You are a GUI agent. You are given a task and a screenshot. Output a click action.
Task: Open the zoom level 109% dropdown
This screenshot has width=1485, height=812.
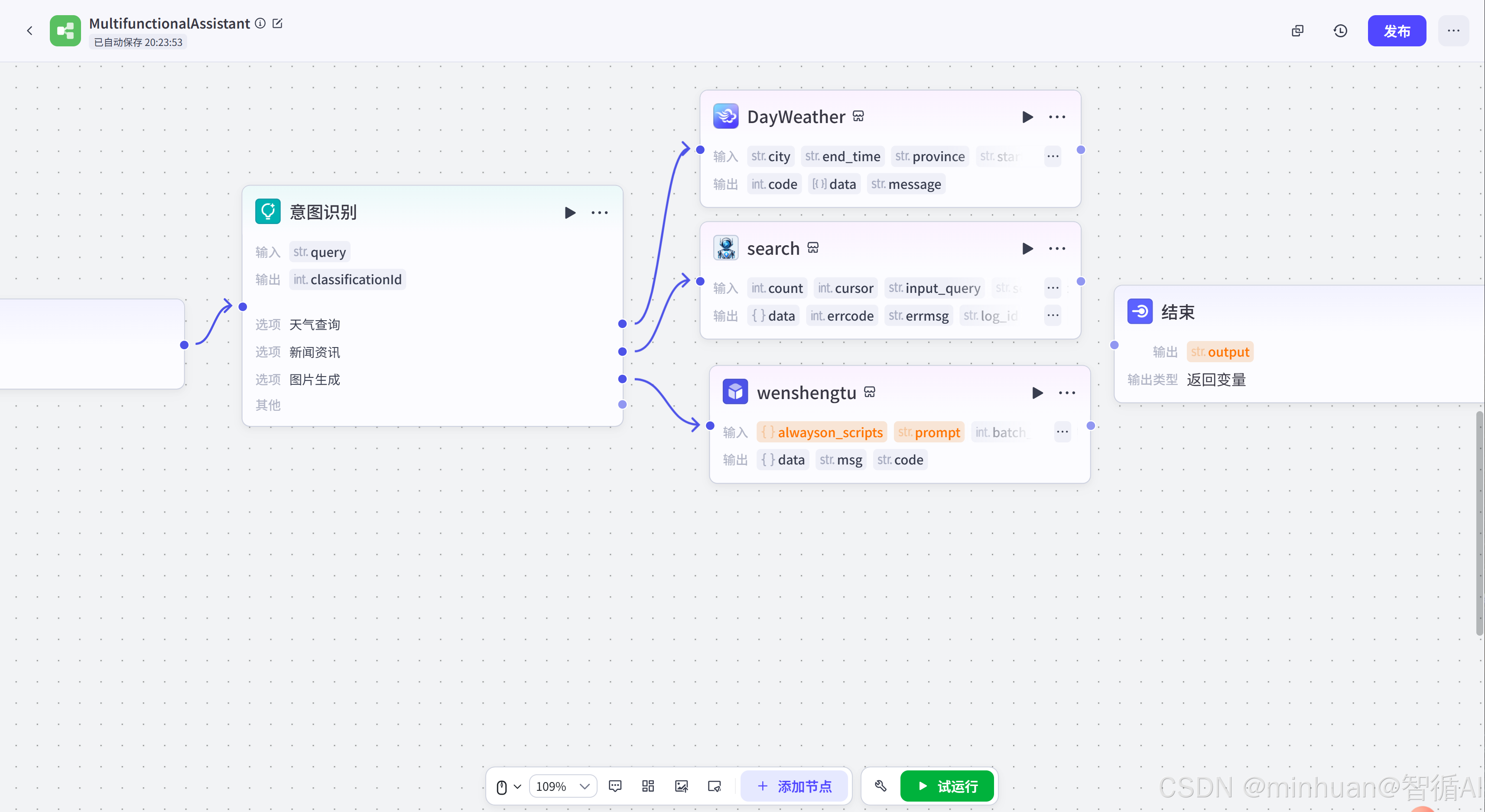point(562,786)
